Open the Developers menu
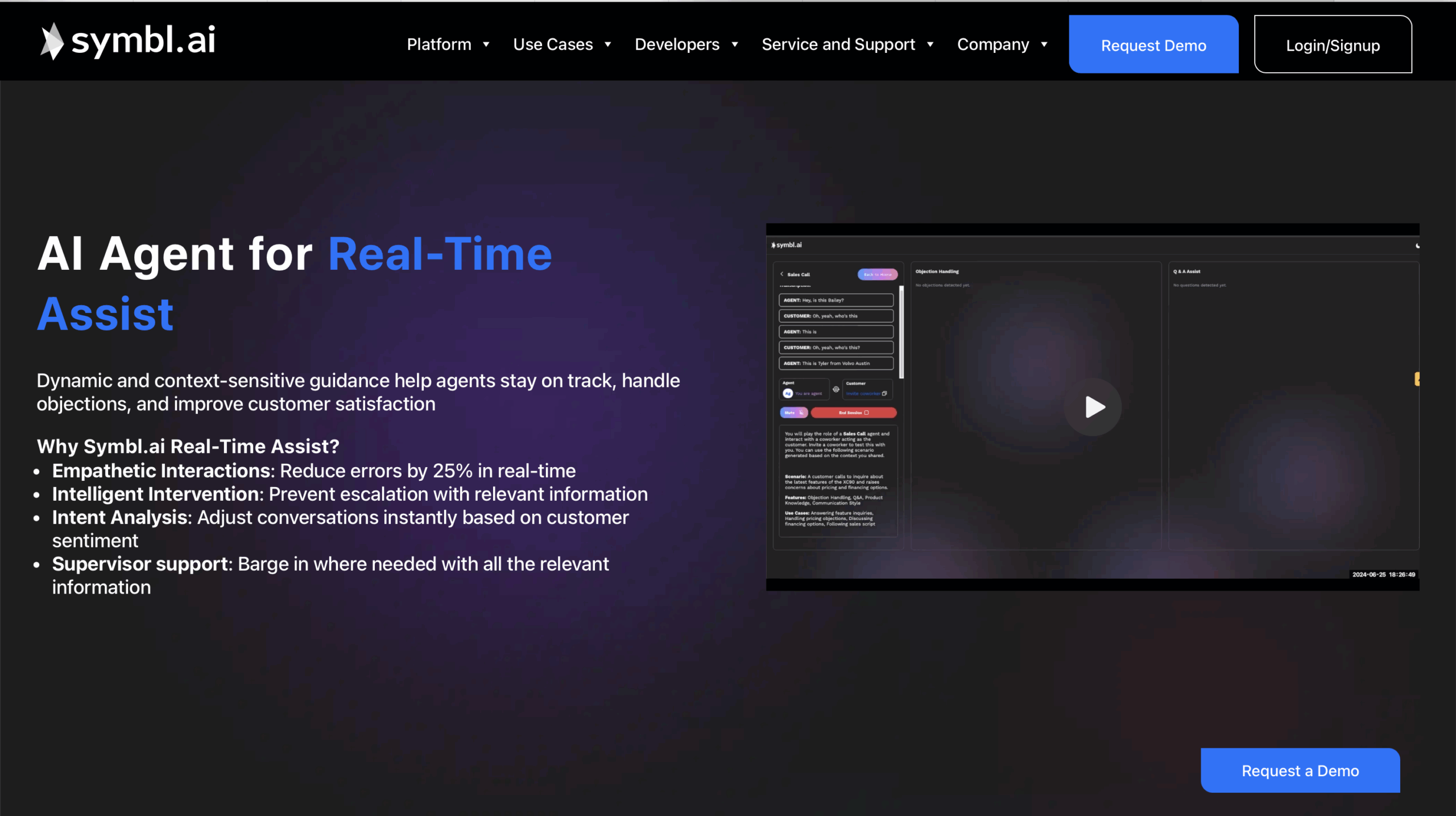The image size is (1456, 816). (x=677, y=44)
